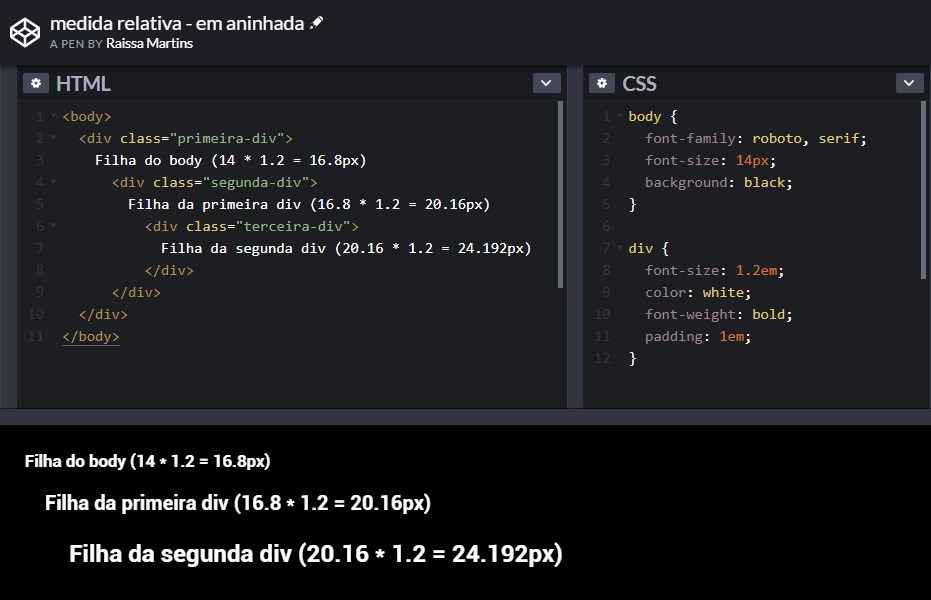Click the horizontal divider above preview pane
Image resolution: width=931 pixels, height=600 pixels.
[x=466, y=417]
